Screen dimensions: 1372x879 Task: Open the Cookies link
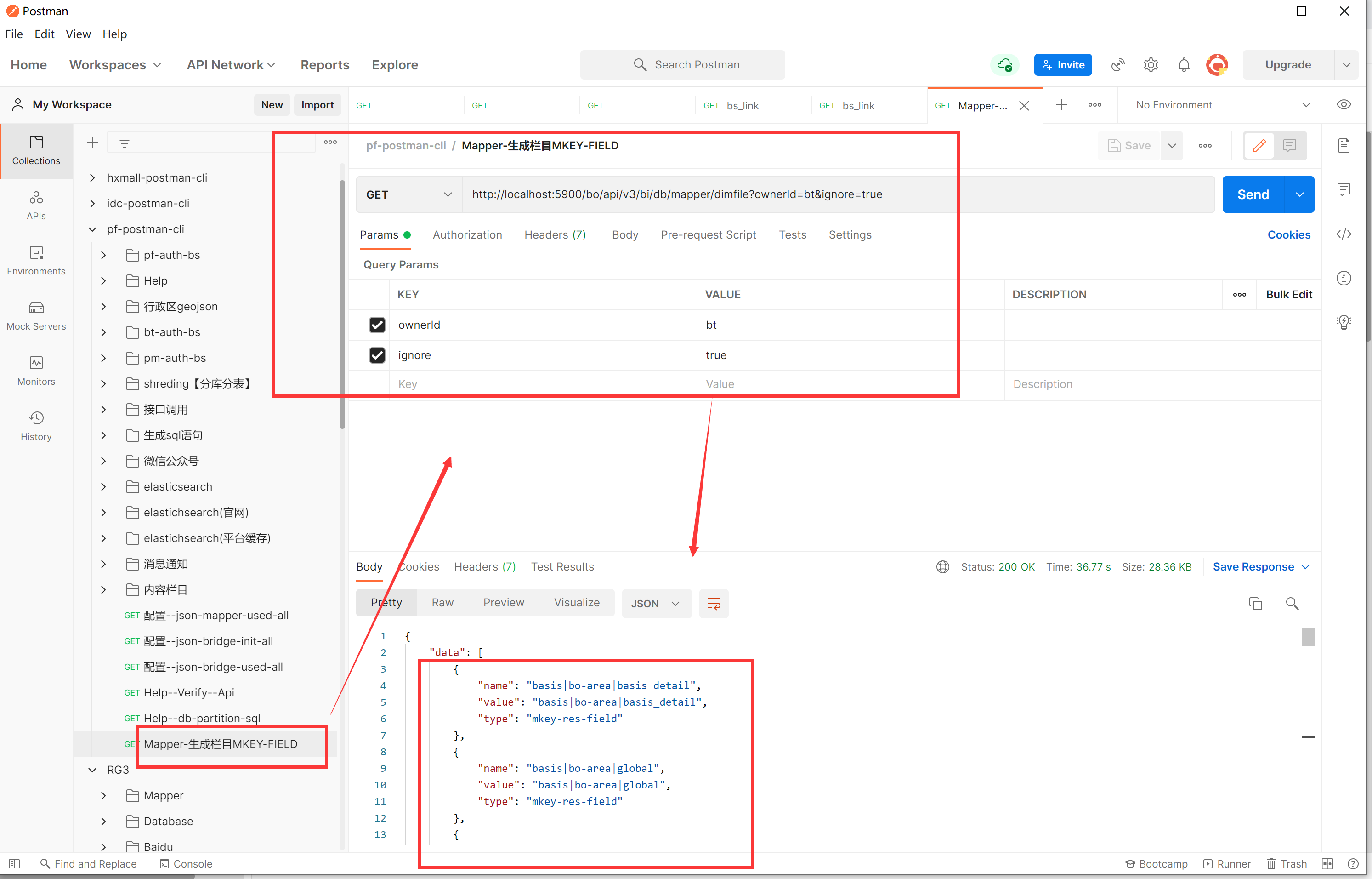pos(1289,234)
